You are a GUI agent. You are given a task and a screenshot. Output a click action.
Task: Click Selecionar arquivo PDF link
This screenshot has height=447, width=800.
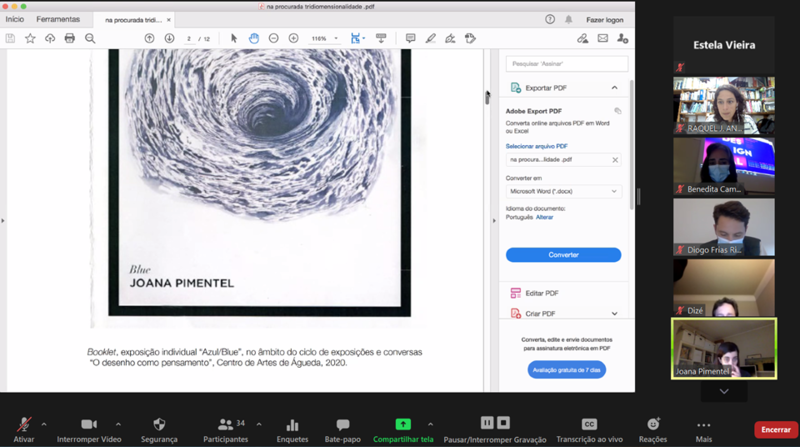pyautogui.click(x=537, y=146)
